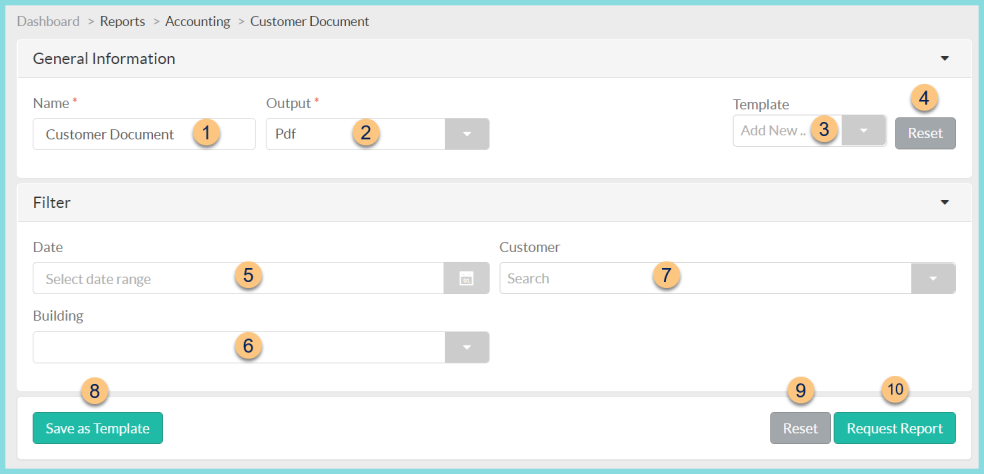Click the General Information header title

pos(104,58)
